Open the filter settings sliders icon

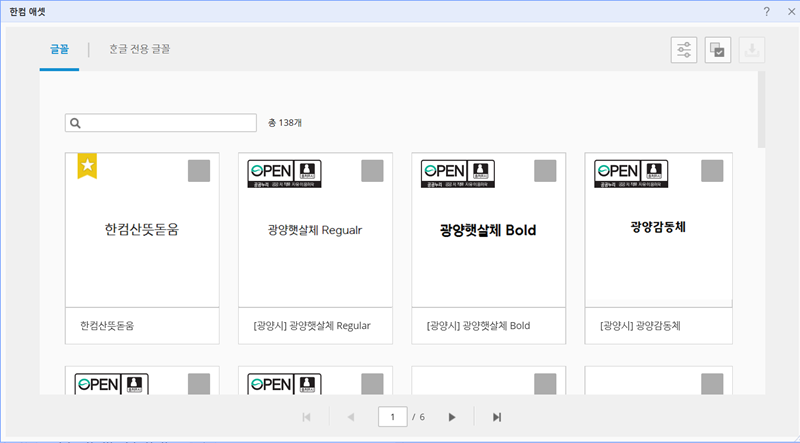(684, 50)
